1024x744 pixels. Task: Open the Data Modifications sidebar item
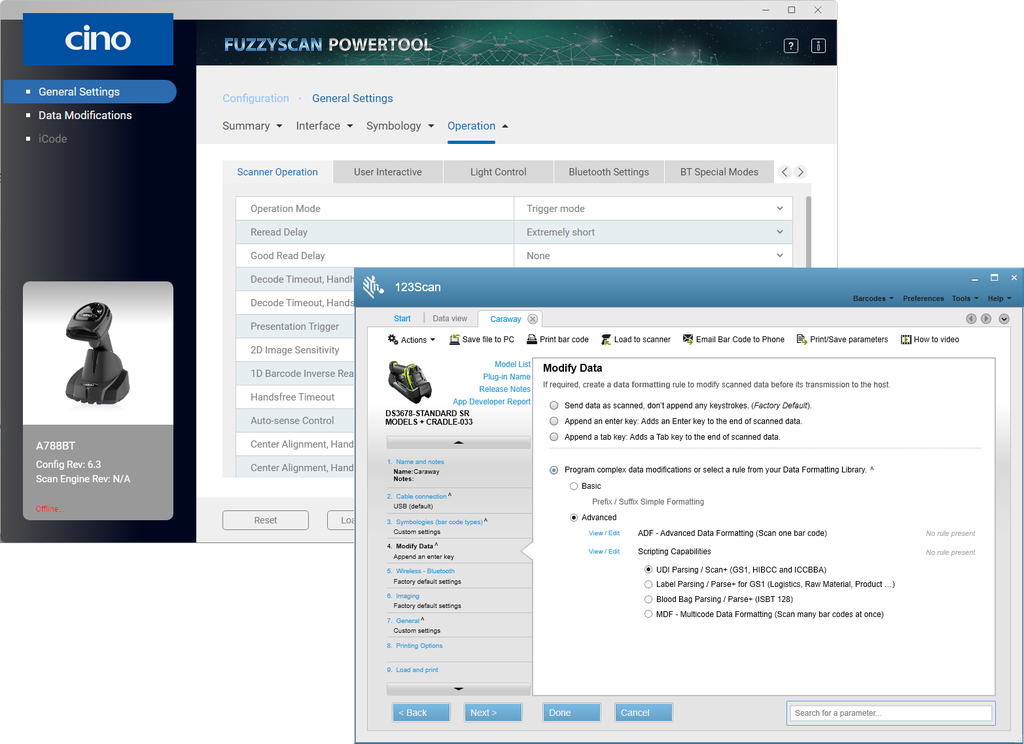click(85, 115)
